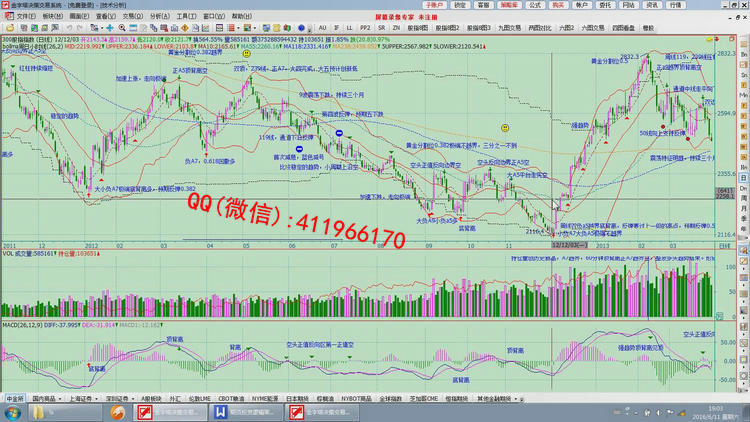Click the red horizontal lines toolbar icon
Image resolution: width=750 pixels, height=422 pixels.
coord(231,28)
